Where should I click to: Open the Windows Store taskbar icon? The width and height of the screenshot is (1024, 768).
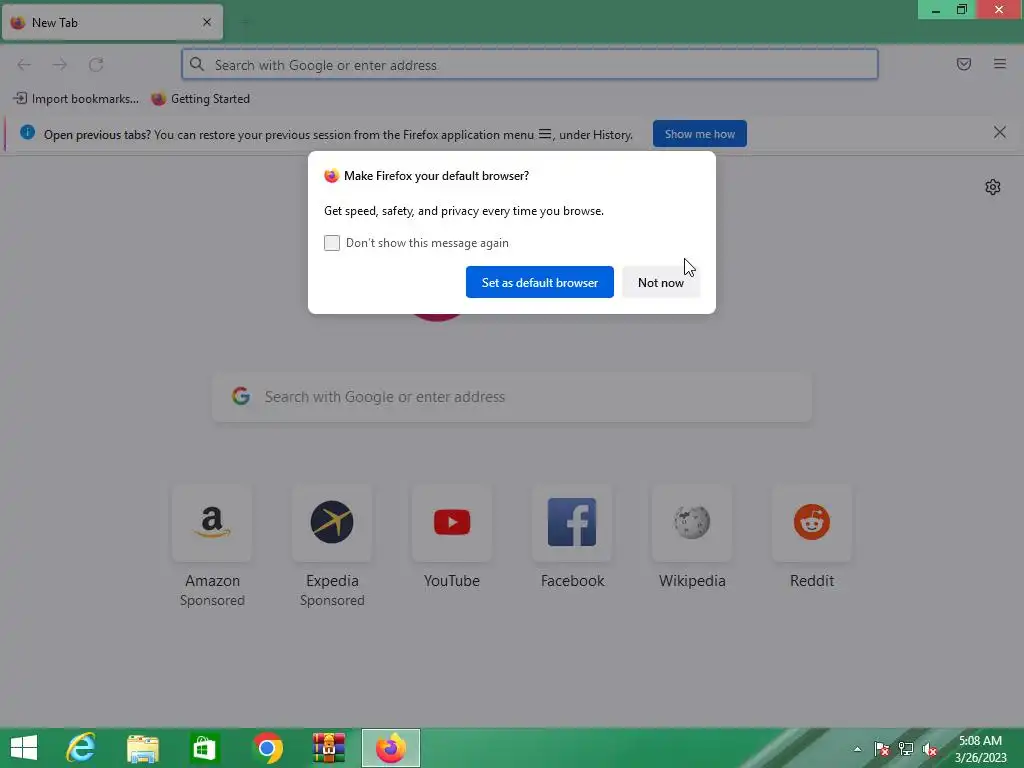click(204, 748)
